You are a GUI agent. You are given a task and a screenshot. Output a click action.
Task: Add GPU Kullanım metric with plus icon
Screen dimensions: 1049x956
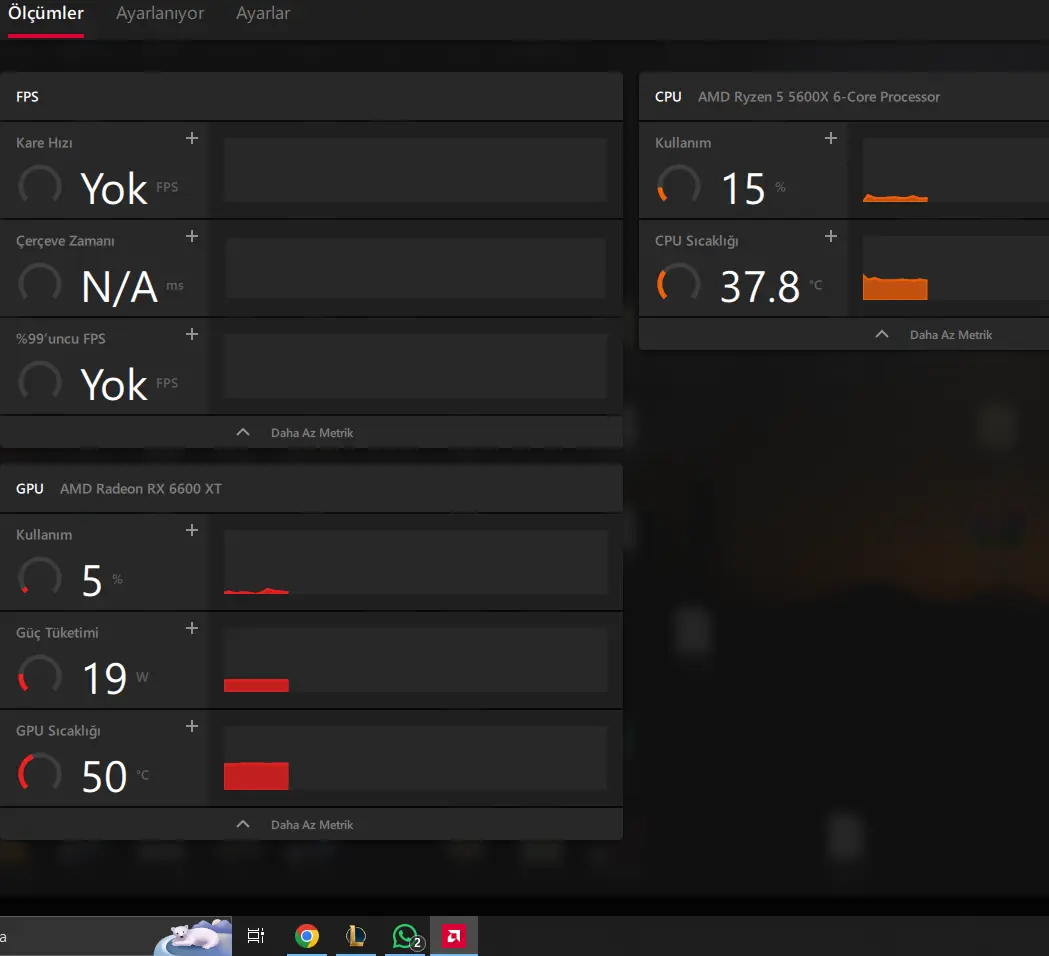[192, 531]
